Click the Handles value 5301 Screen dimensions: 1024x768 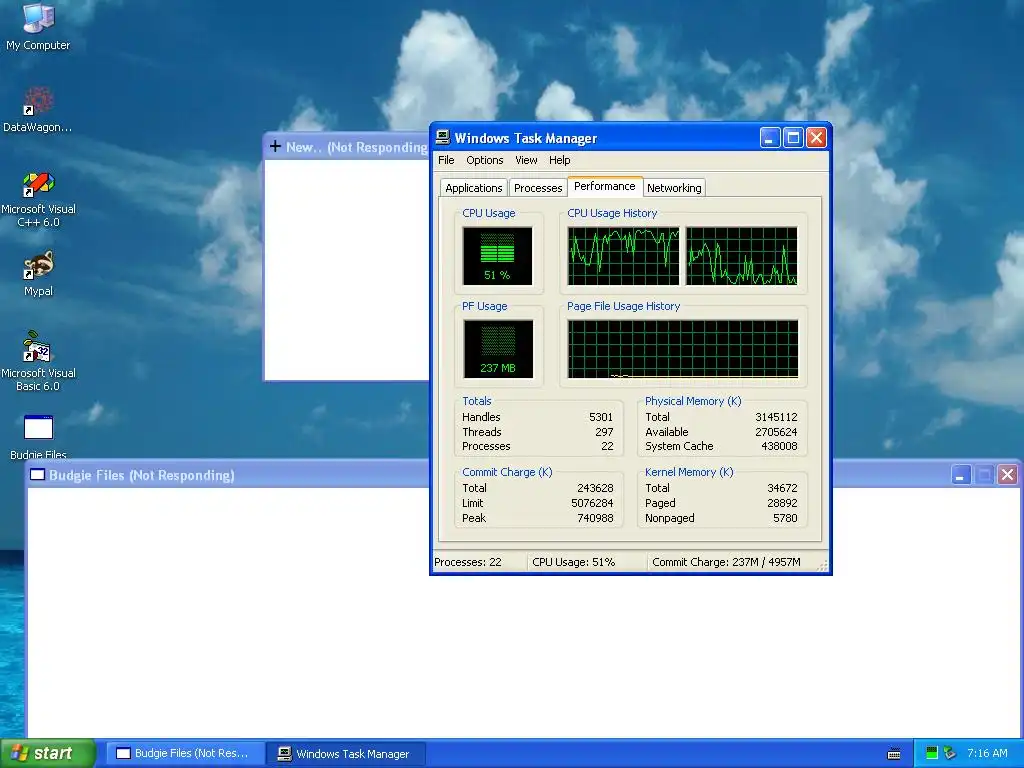pos(601,417)
